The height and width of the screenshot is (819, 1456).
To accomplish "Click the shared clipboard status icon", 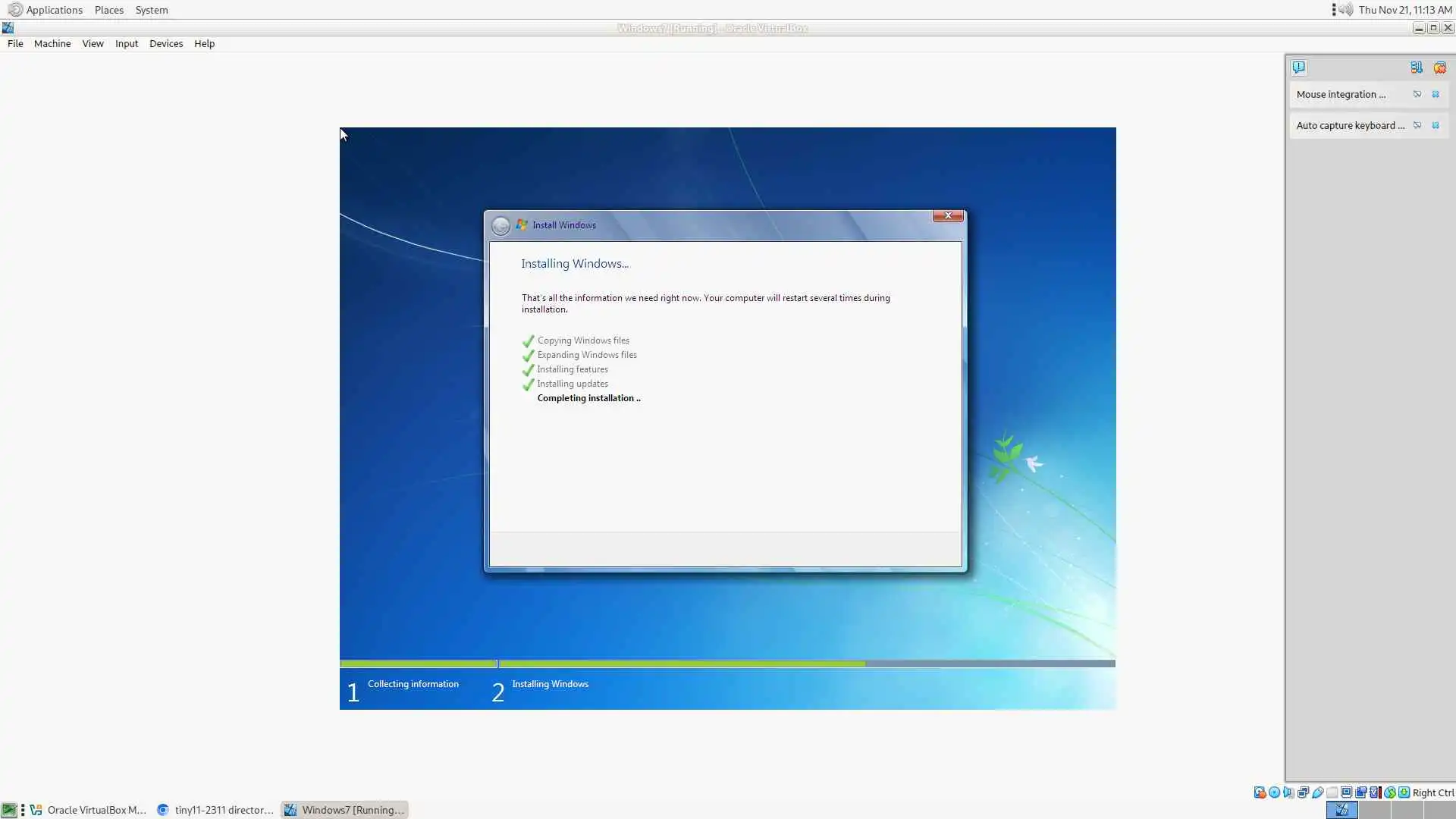I will [x=1360, y=792].
